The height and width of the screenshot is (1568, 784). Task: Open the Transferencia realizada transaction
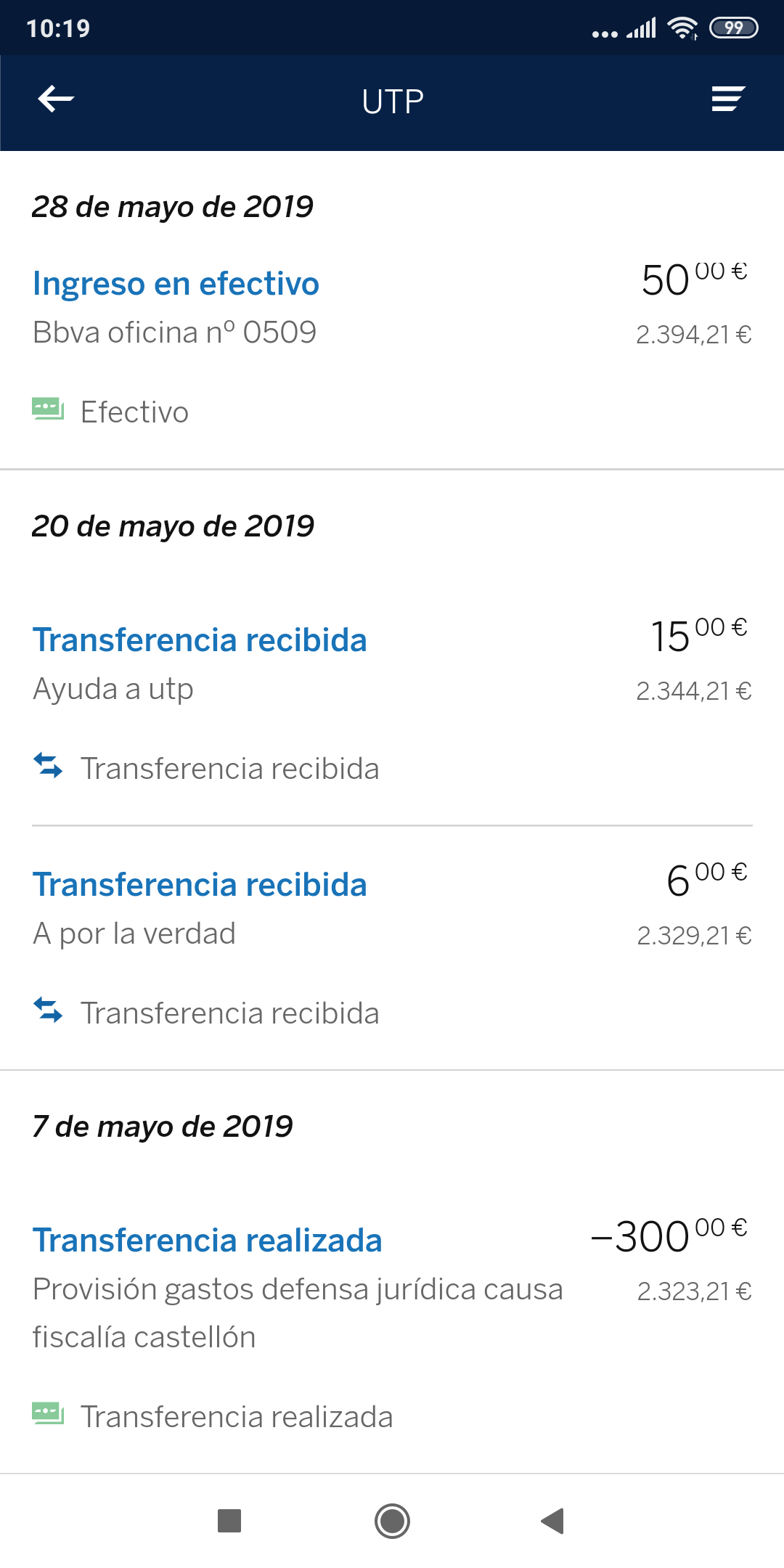pos(207,1241)
